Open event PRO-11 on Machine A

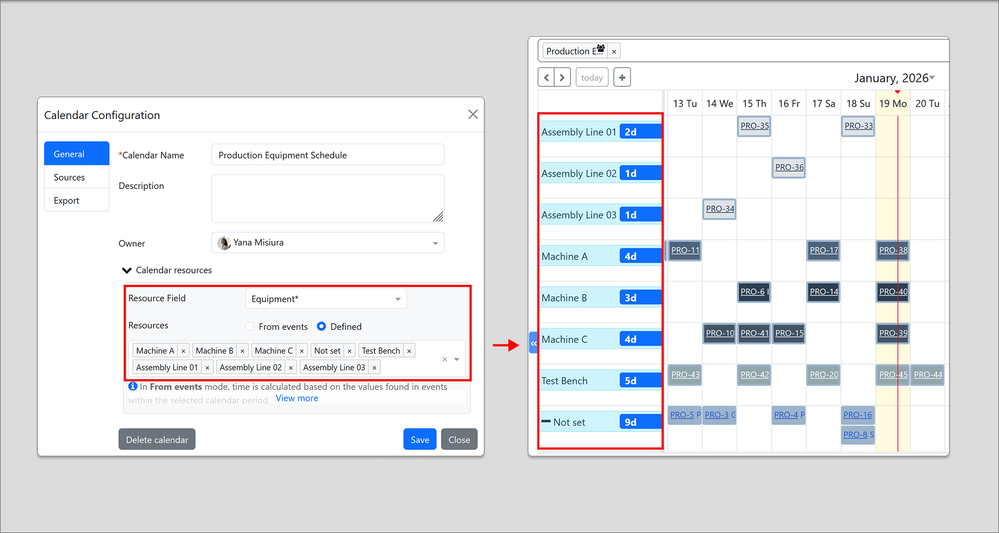(685, 250)
